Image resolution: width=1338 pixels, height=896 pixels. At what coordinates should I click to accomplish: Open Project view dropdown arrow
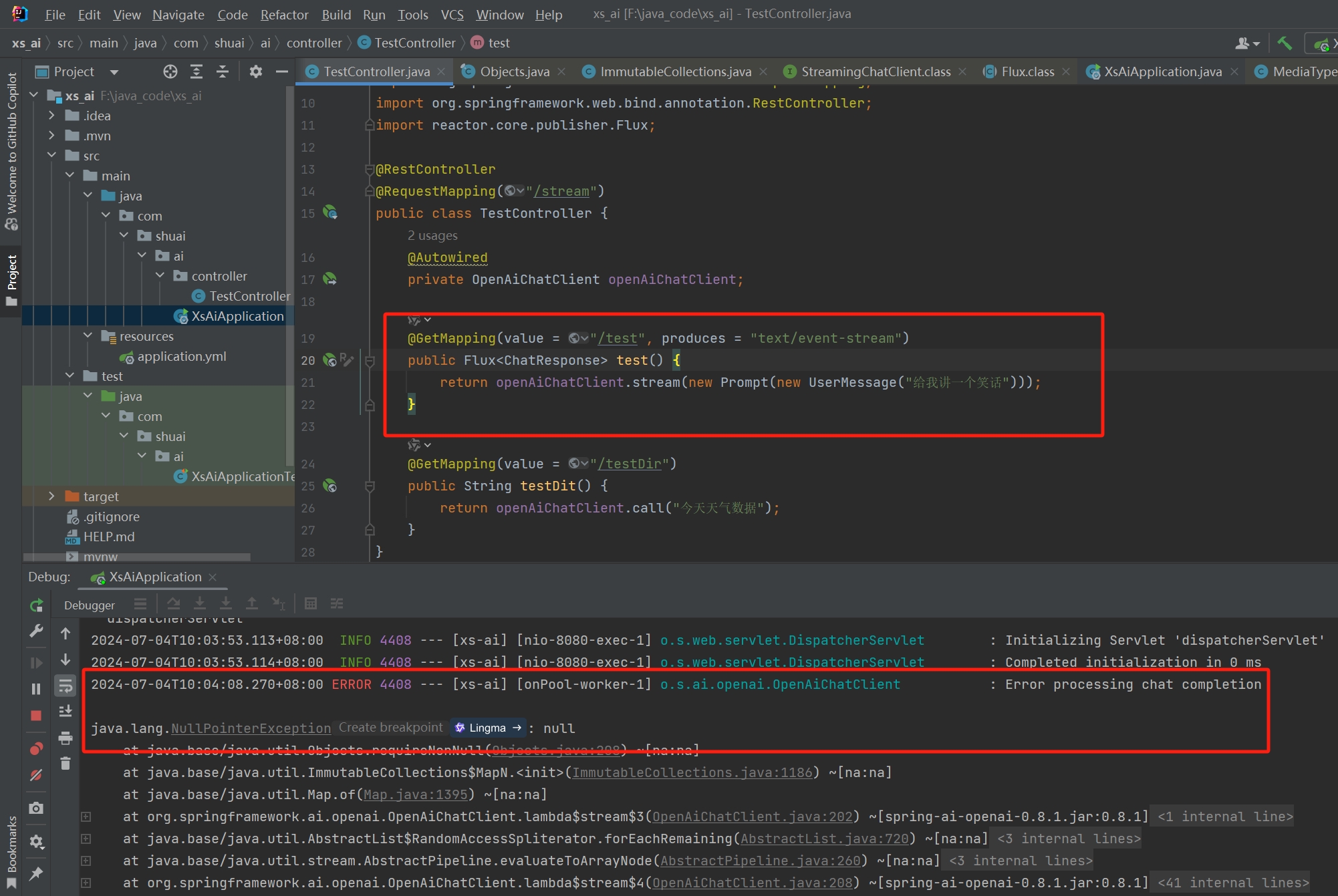pos(114,72)
